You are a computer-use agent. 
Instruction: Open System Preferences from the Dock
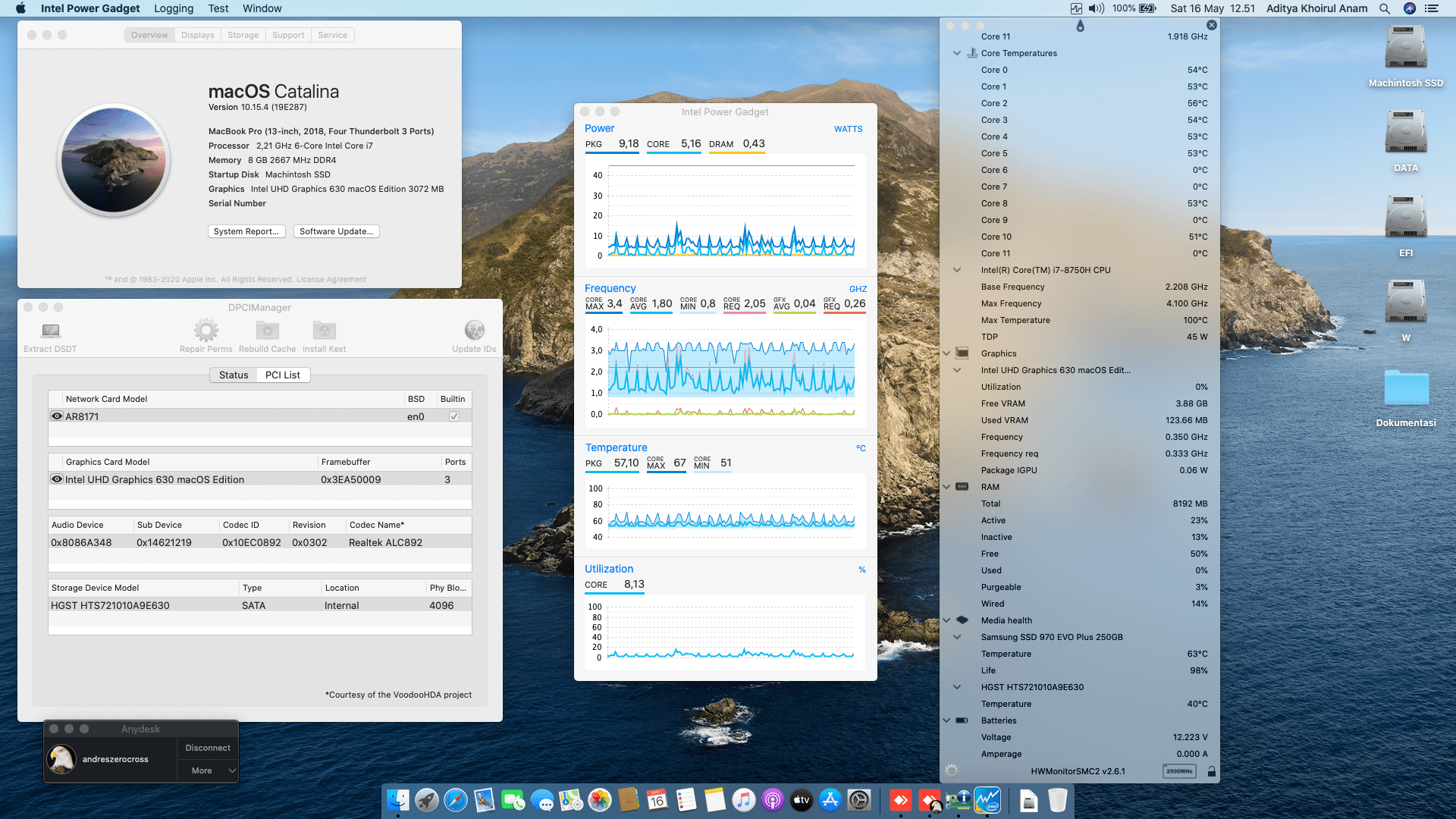point(858,800)
